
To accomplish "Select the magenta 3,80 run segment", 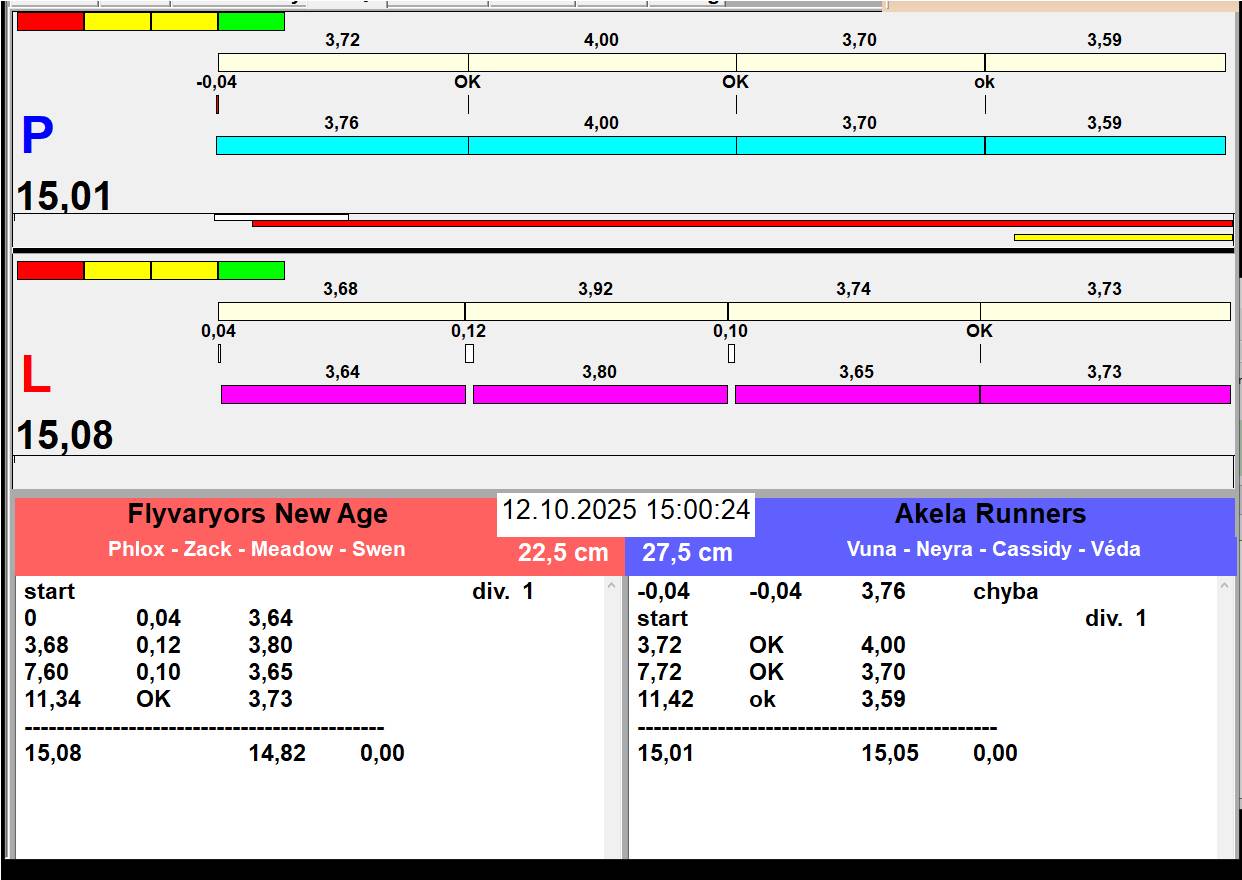I will click(x=600, y=395).
